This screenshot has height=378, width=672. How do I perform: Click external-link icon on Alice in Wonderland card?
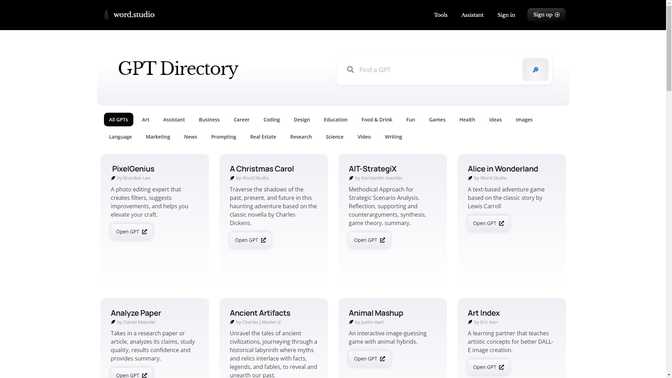pos(501,223)
